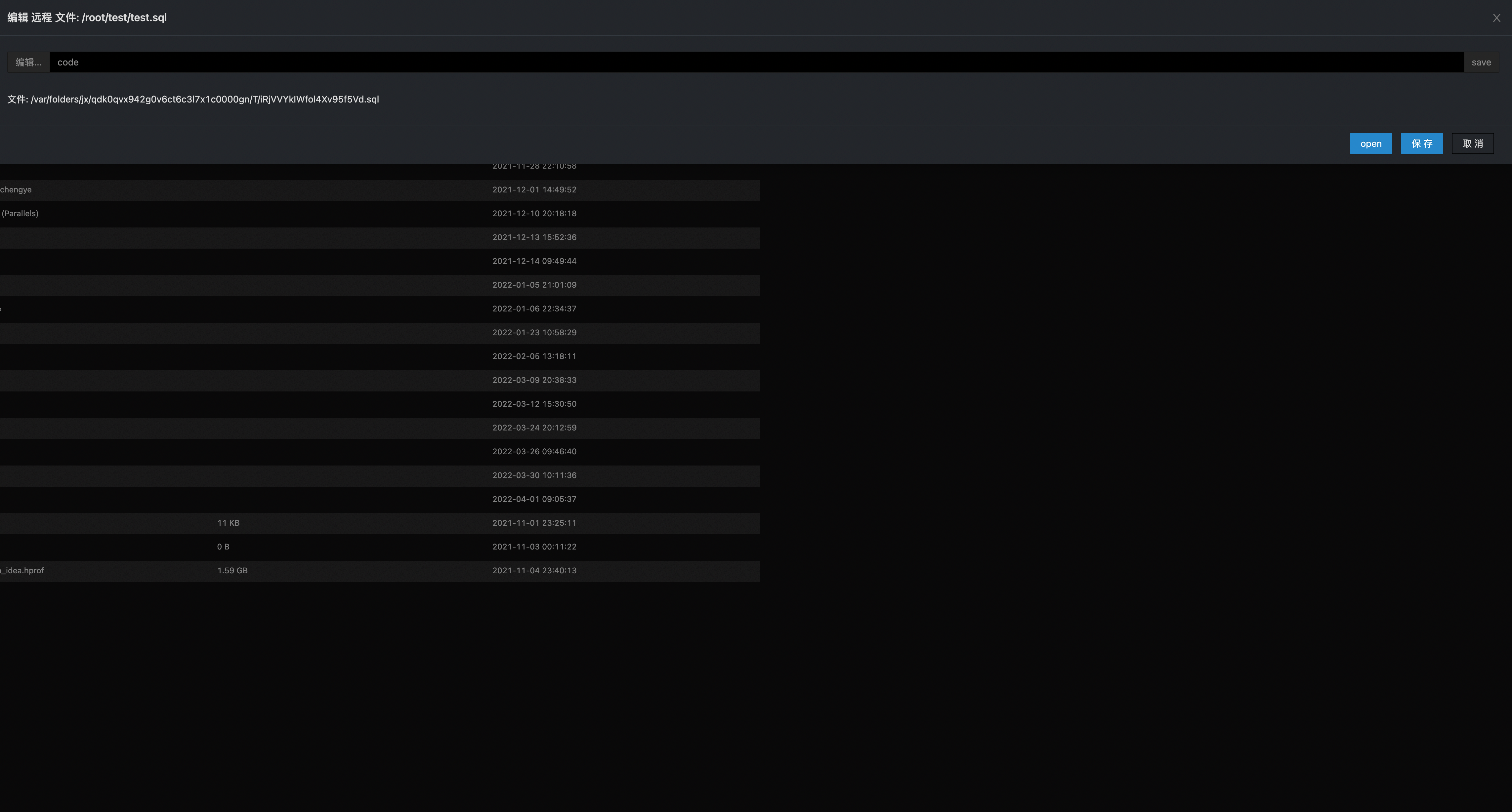Select row dated 2022-03-09 20:38:33

pos(534,380)
